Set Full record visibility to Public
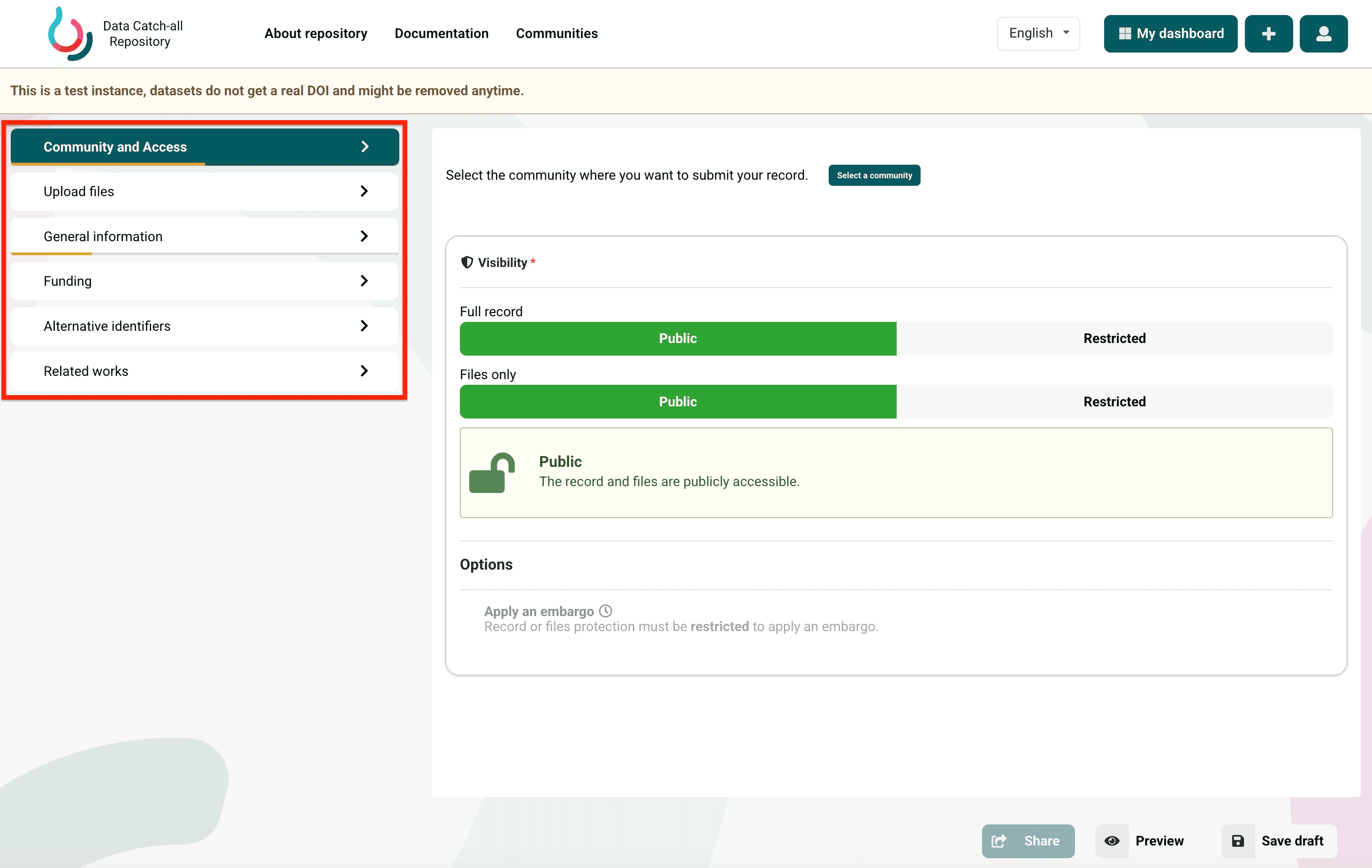The height and width of the screenshot is (868, 1372). coord(678,338)
